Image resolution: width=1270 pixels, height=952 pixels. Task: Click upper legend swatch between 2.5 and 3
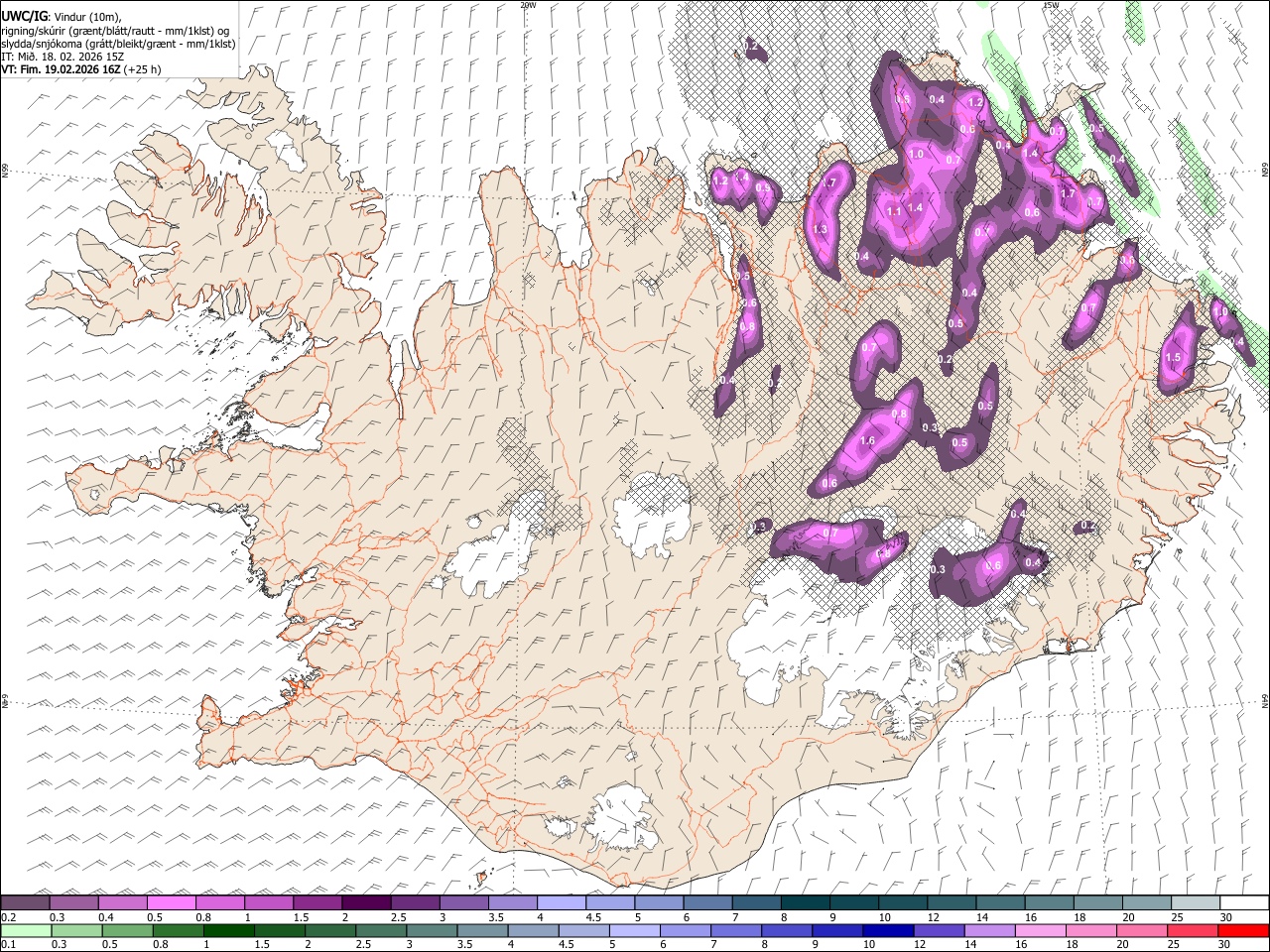[x=415, y=902]
